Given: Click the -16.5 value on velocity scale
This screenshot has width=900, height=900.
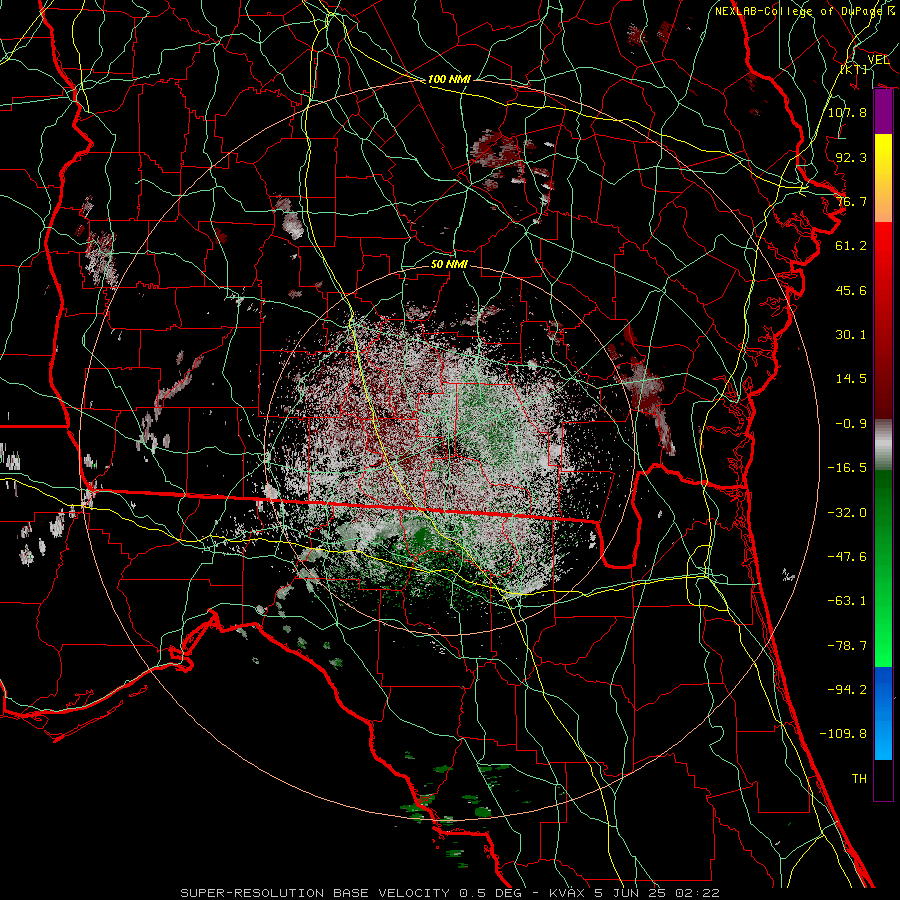Looking at the screenshot, I should [x=847, y=467].
